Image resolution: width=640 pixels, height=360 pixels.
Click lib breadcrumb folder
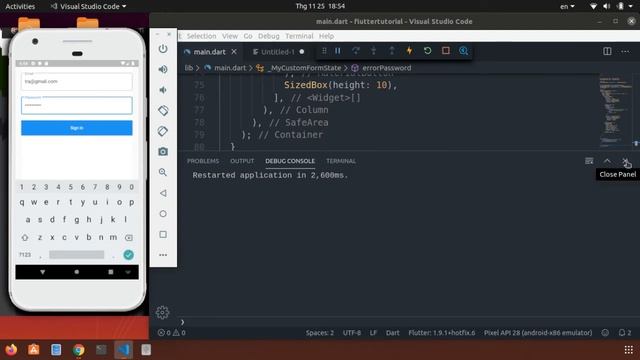189,68
